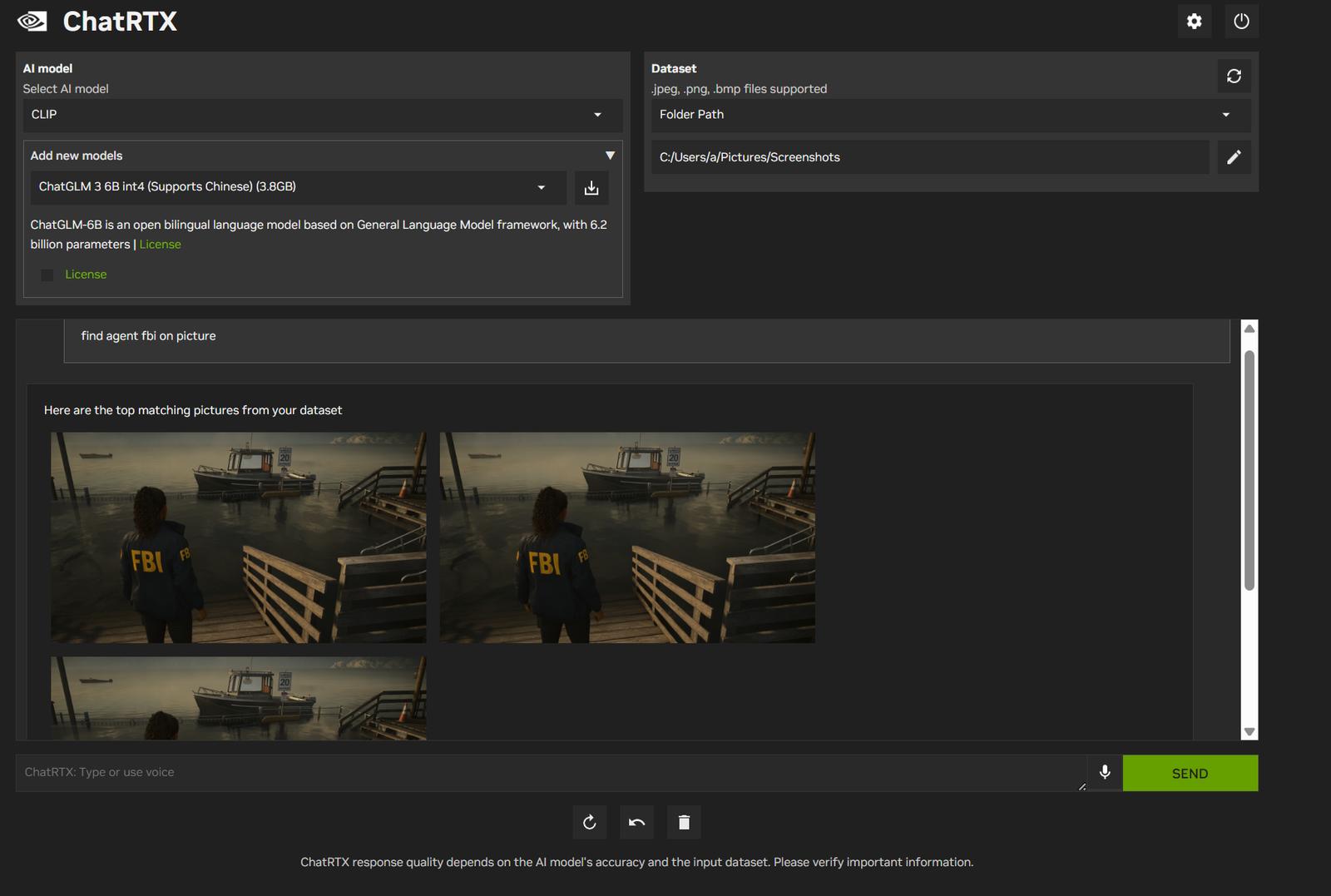The height and width of the screenshot is (896, 1331).
Task: Download the selected ChatGLM model
Action: (591, 188)
